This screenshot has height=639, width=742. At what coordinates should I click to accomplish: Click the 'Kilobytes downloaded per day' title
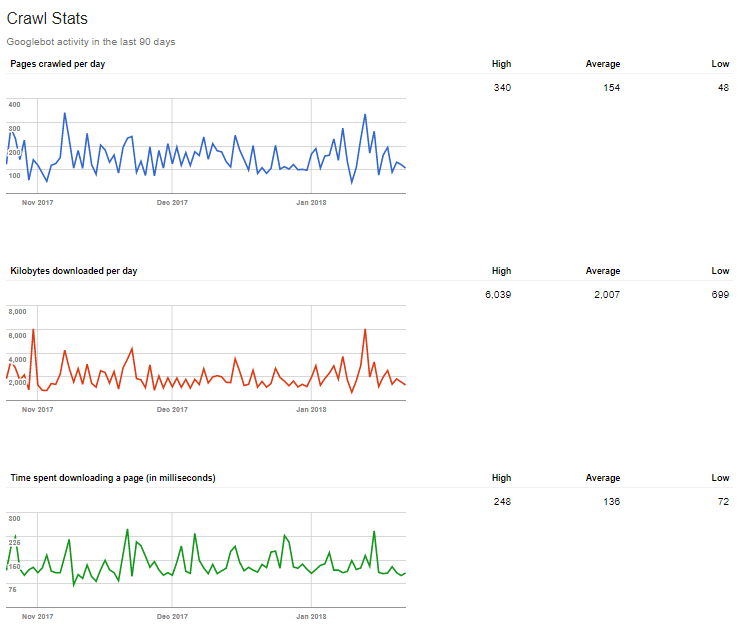[74, 271]
